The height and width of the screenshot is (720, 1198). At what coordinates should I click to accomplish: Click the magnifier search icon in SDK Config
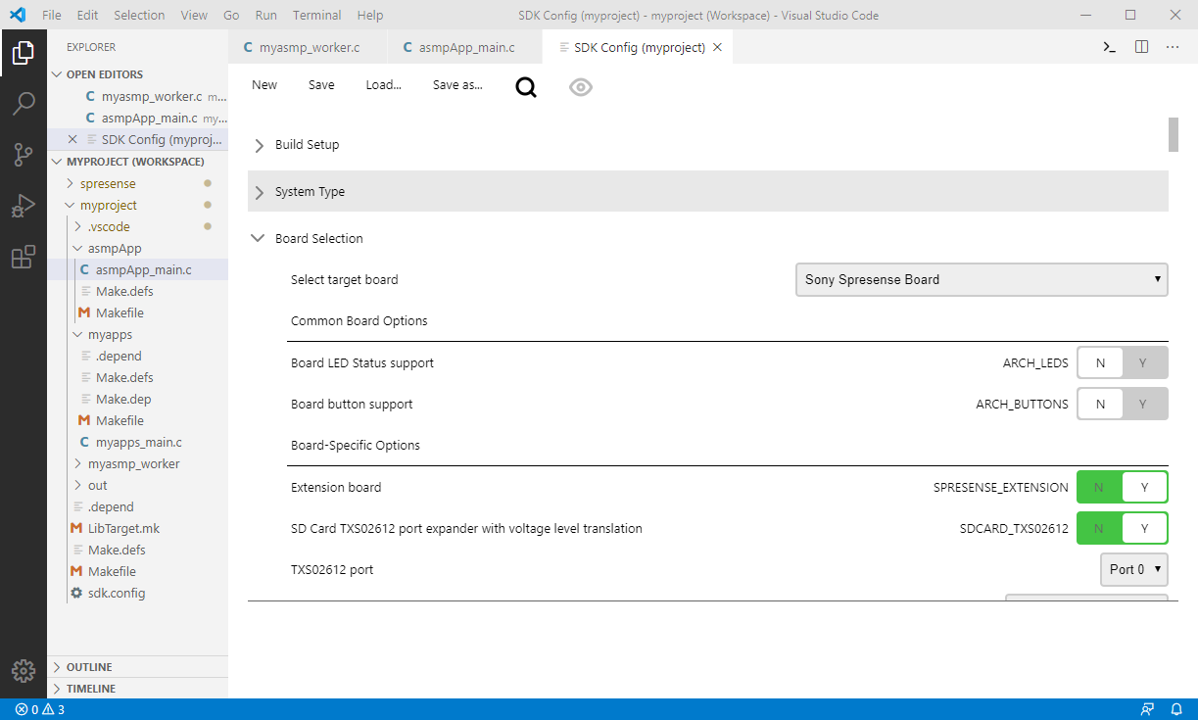pyautogui.click(x=526, y=87)
